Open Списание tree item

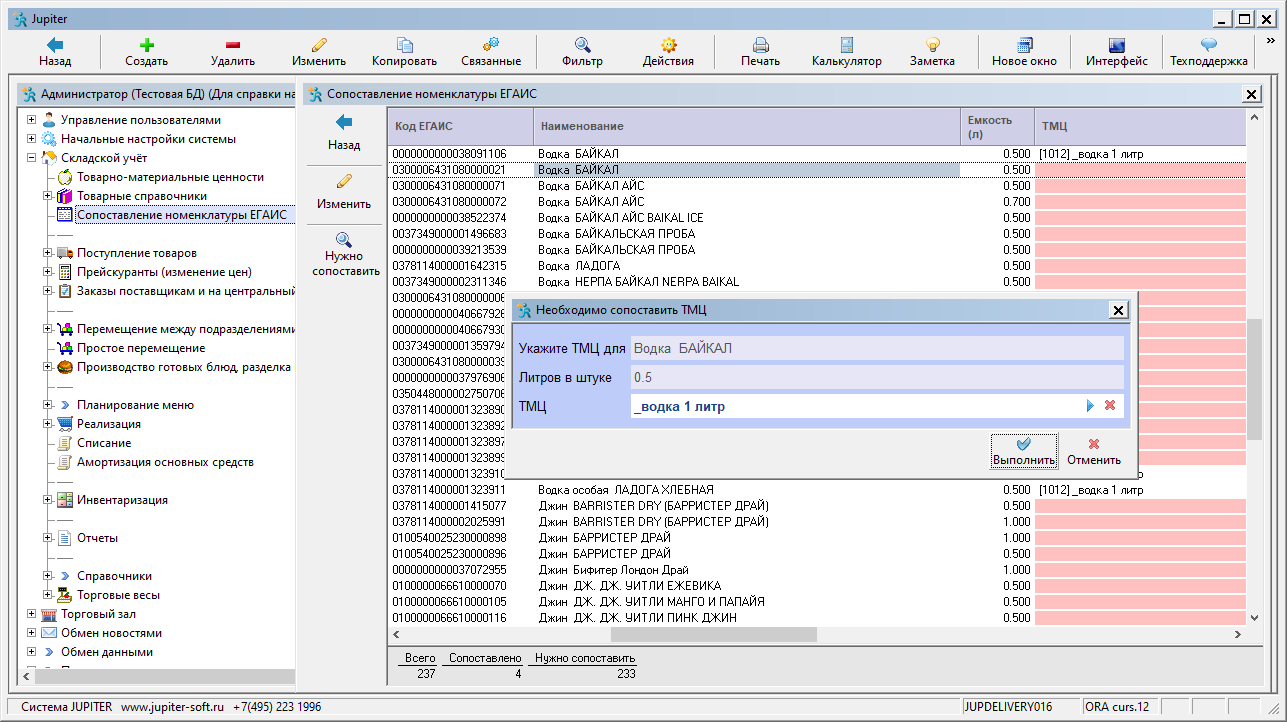tap(104, 443)
